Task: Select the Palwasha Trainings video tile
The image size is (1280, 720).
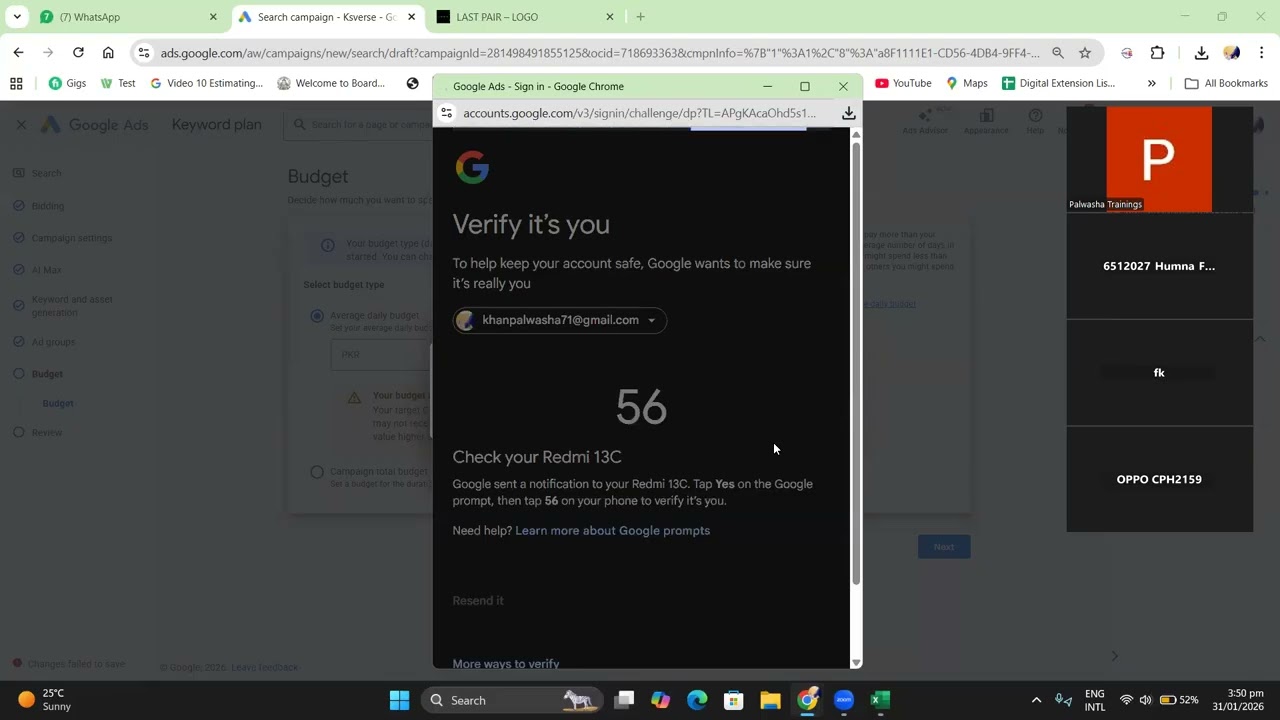Action: [1159, 159]
